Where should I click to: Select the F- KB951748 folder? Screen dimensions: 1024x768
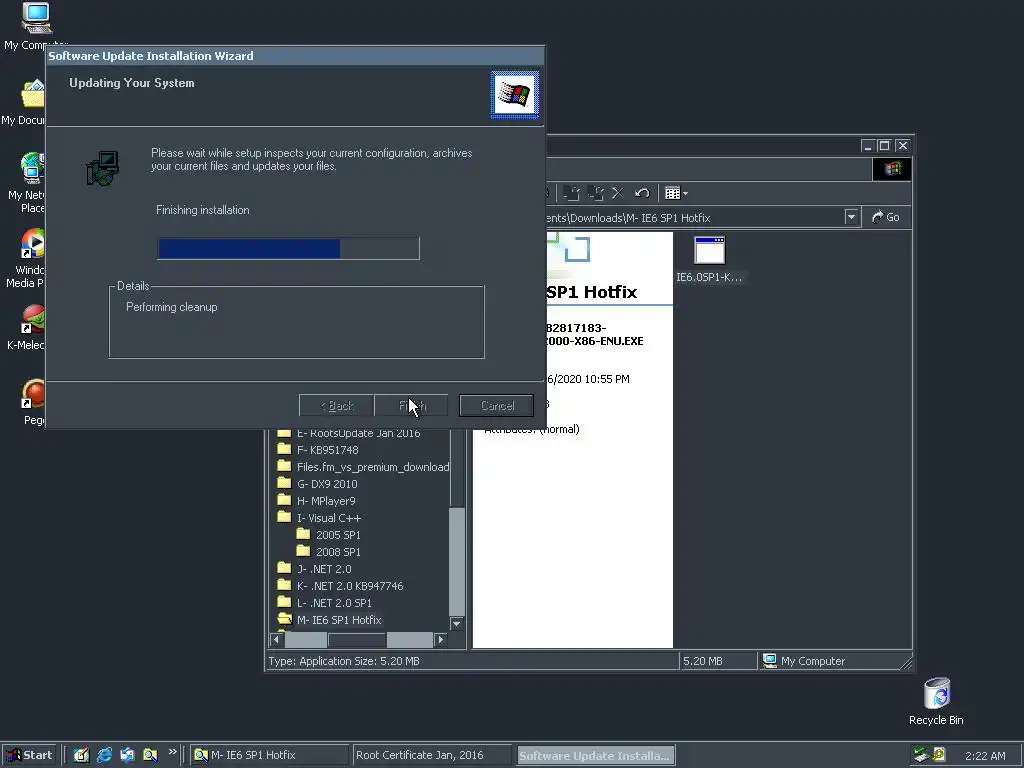click(327, 450)
